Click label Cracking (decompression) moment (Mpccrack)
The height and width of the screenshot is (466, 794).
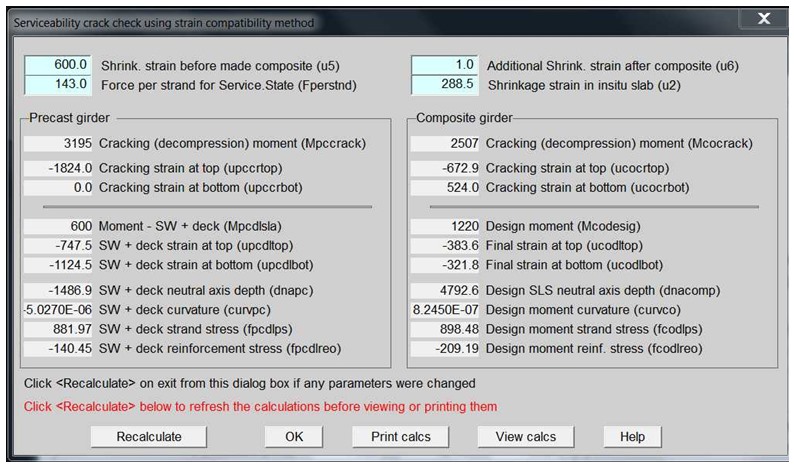tap(232, 143)
